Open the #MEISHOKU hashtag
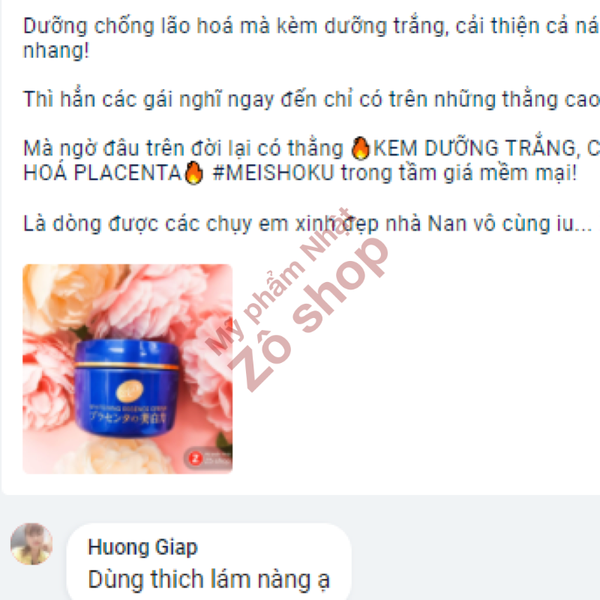Screen dimensions: 600x600 273,173
